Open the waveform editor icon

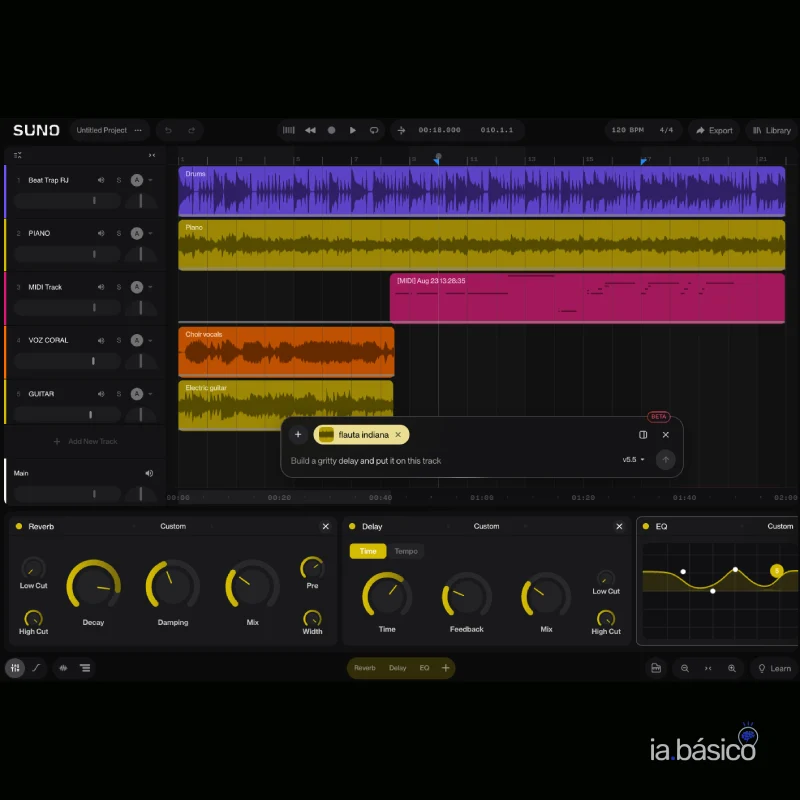coord(63,668)
